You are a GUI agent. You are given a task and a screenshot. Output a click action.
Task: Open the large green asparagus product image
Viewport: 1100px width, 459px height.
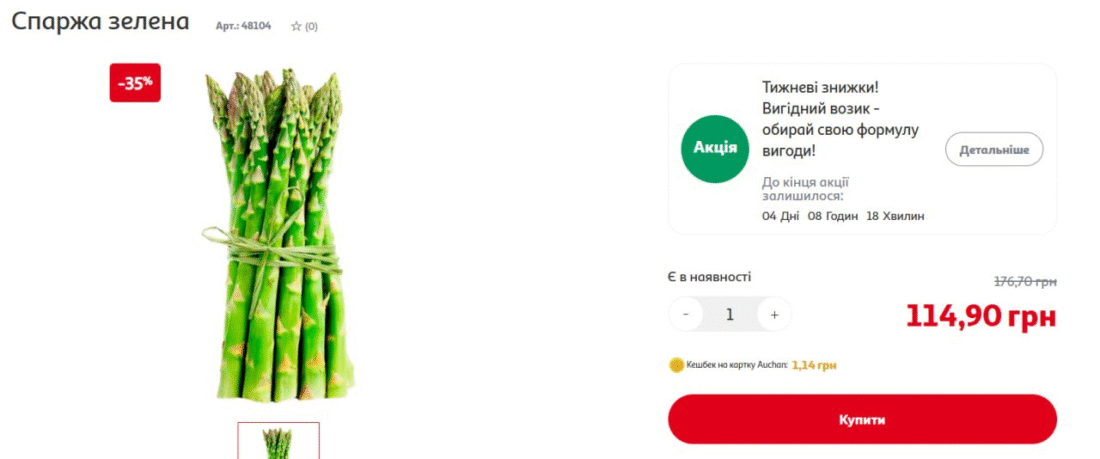pyautogui.click(x=277, y=235)
